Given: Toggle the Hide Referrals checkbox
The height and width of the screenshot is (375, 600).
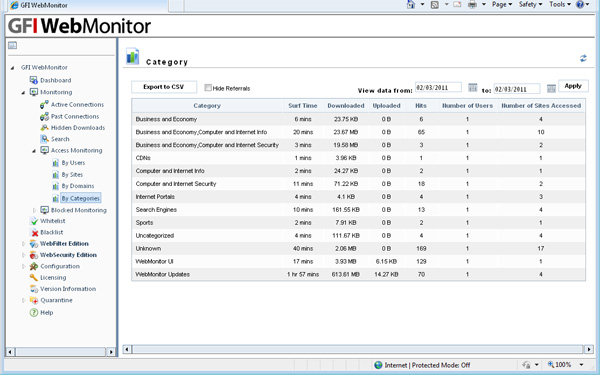Looking at the screenshot, I should (x=208, y=88).
